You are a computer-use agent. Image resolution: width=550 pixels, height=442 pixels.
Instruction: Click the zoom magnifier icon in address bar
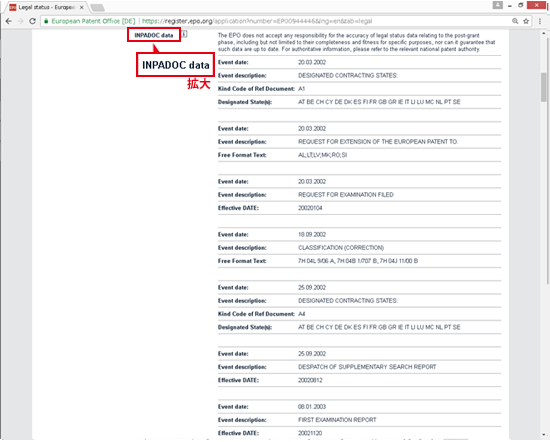coord(515,21)
